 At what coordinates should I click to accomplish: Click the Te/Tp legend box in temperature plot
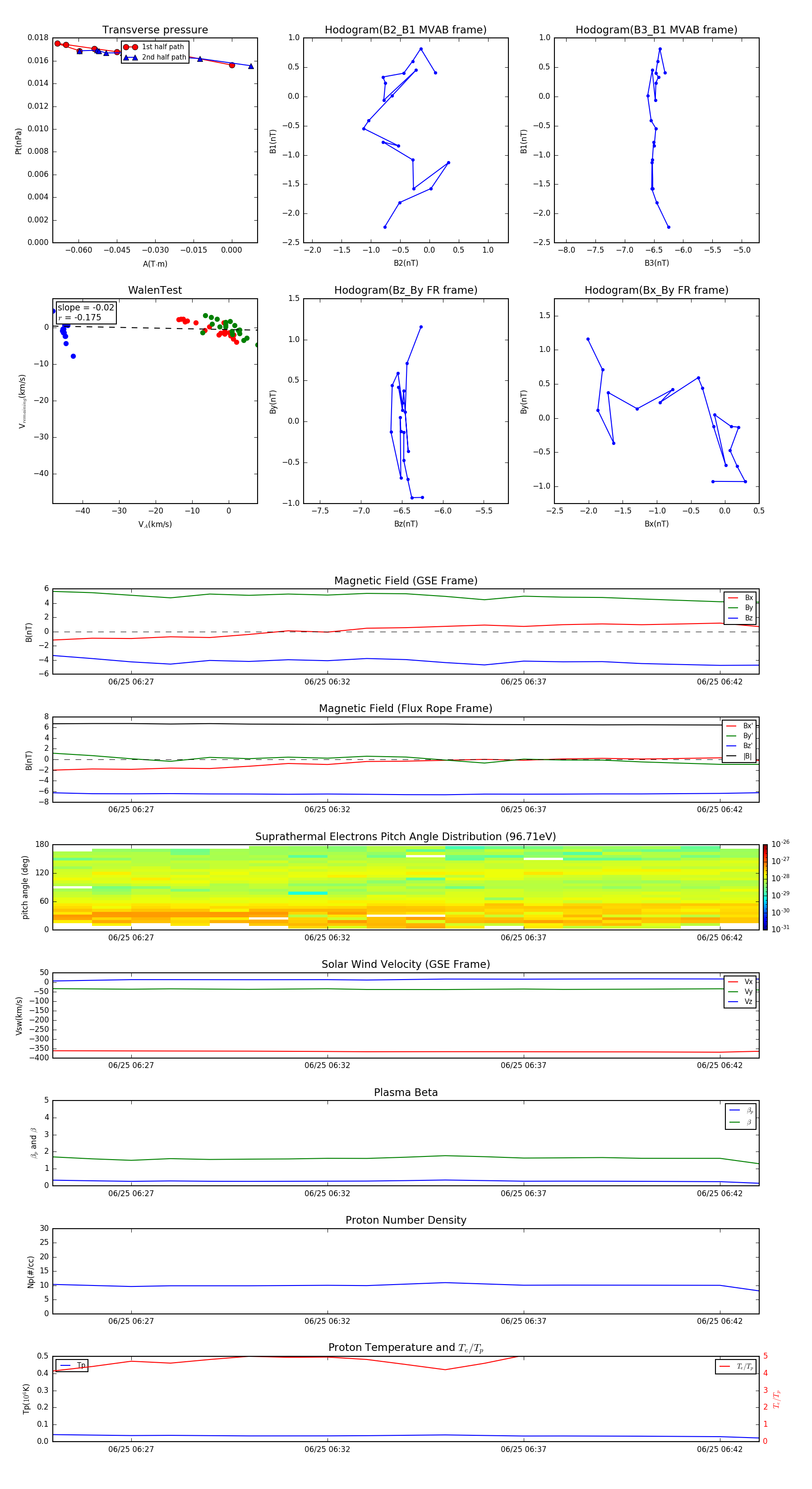point(735,1366)
